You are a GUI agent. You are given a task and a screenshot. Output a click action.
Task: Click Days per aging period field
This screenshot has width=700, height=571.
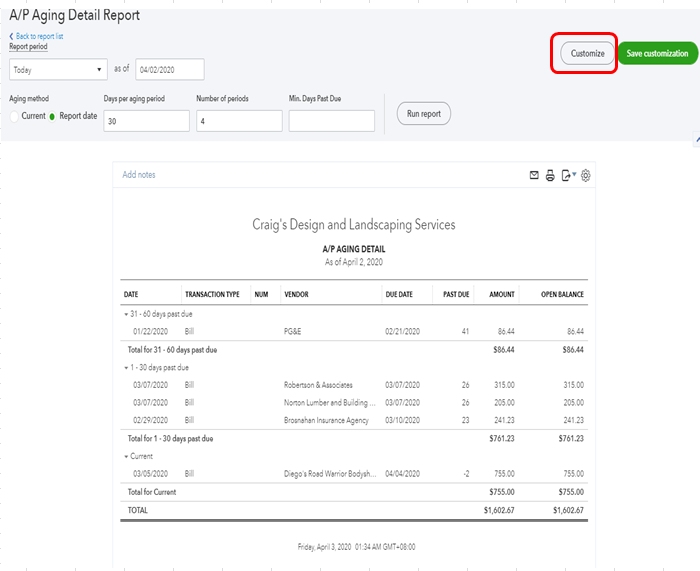tap(146, 120)
